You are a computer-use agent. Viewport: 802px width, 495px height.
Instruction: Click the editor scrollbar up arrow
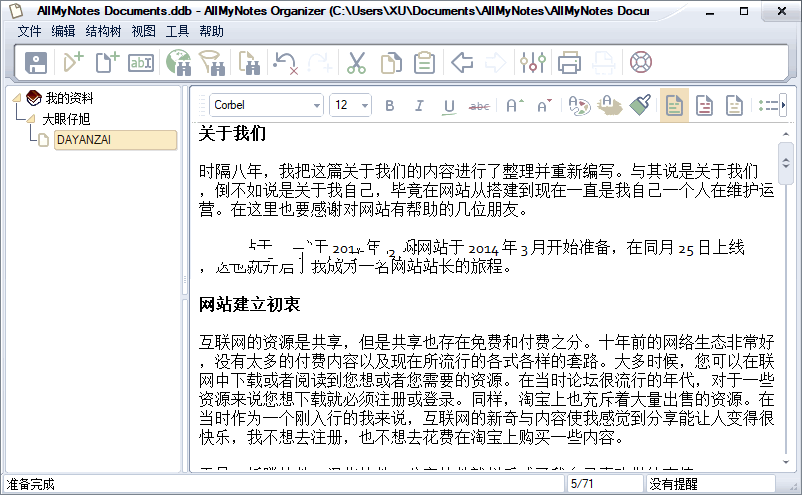coord(786,134)
